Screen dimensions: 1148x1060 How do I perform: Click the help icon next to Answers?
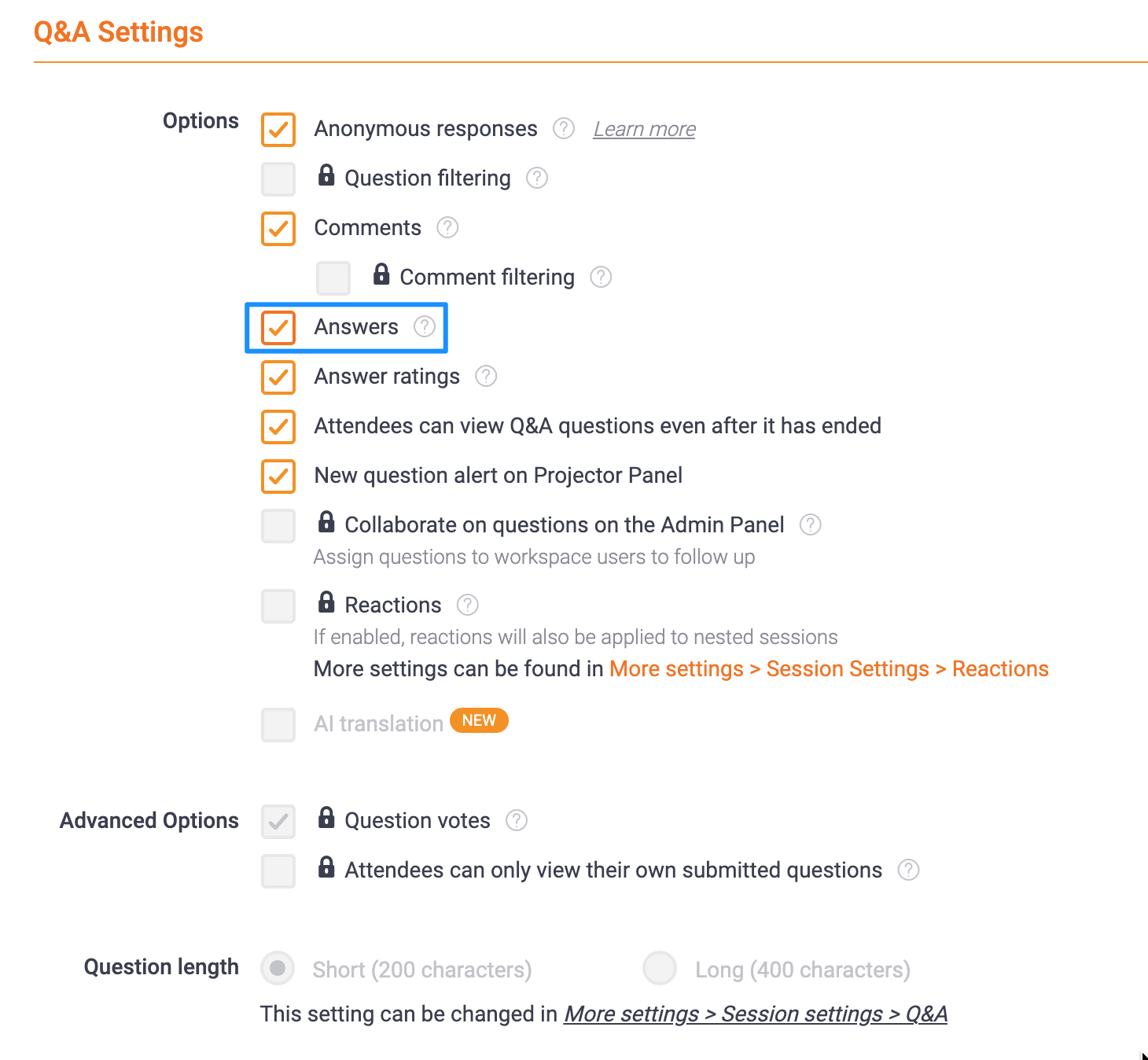(424, 326)
